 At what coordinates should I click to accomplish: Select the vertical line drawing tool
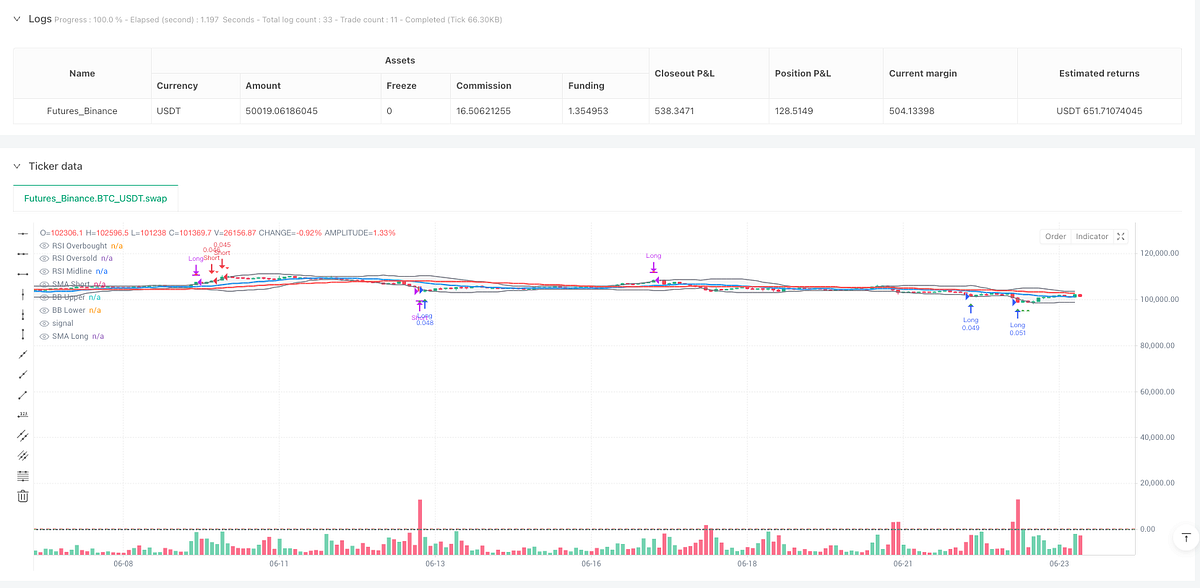(22, 295)
